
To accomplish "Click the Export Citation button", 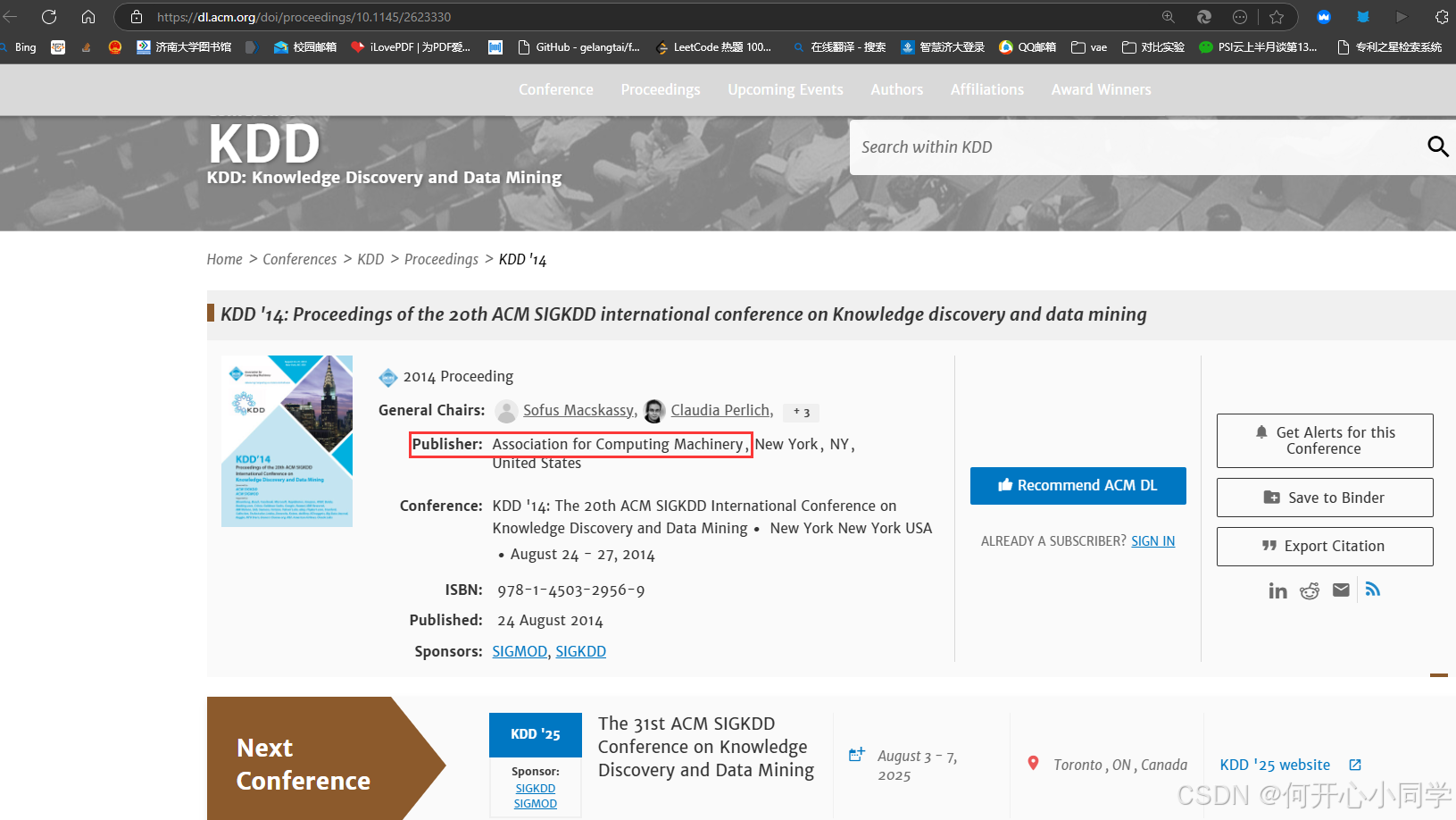I will (1325, 546).
